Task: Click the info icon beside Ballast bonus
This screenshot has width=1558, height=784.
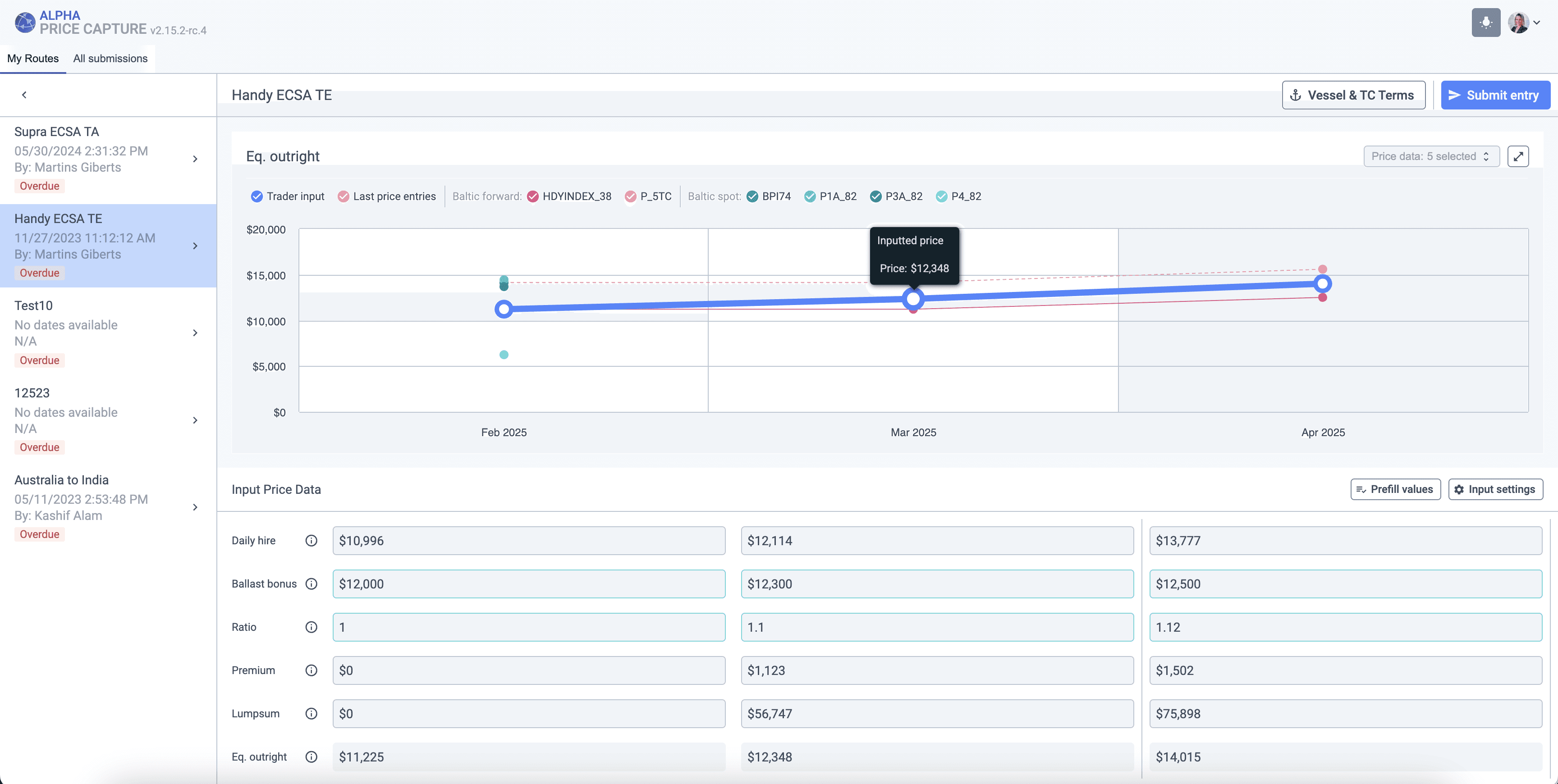Action: point(311,583)
